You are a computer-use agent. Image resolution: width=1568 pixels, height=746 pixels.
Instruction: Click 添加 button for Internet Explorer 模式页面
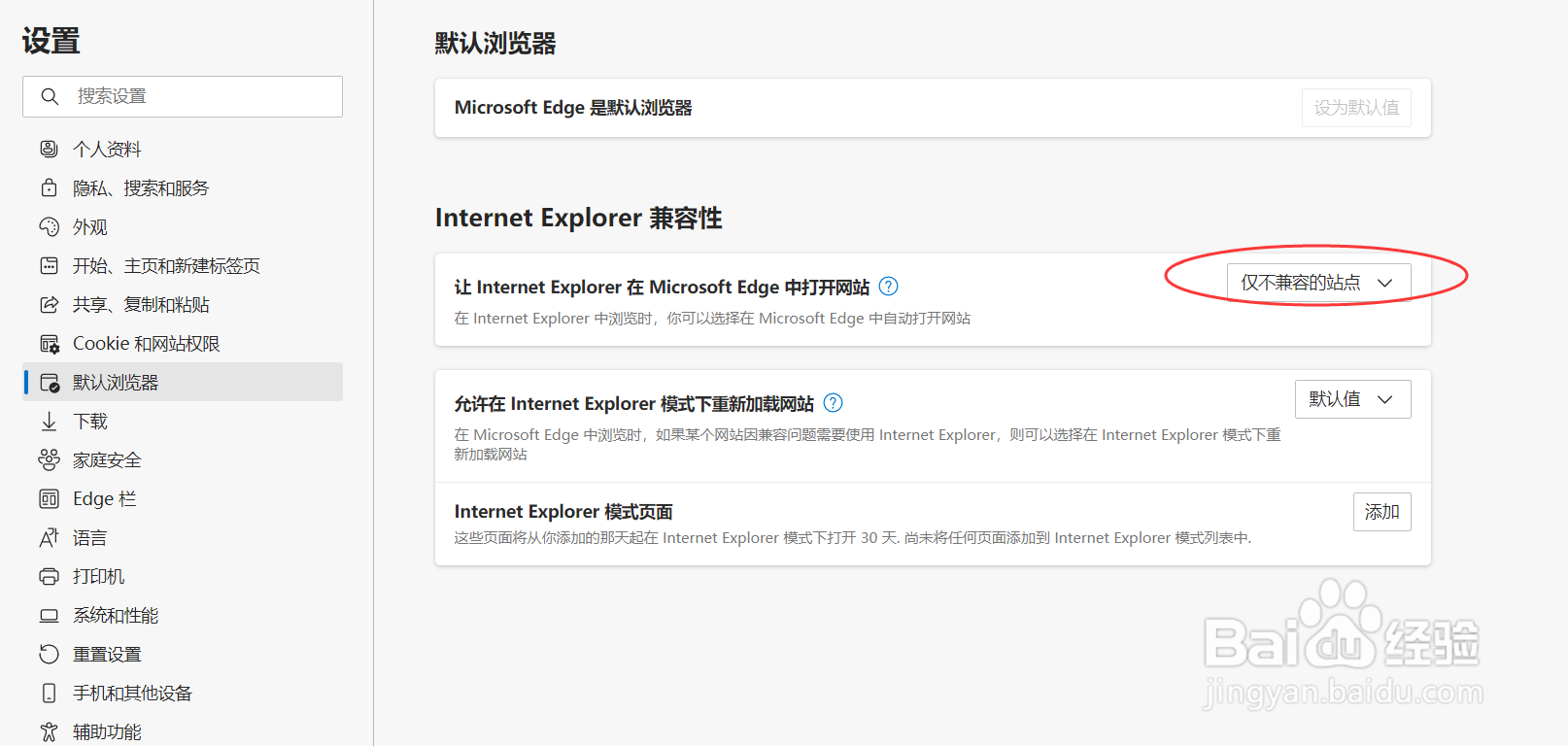pyautogui.click(x=1381, y=512)
